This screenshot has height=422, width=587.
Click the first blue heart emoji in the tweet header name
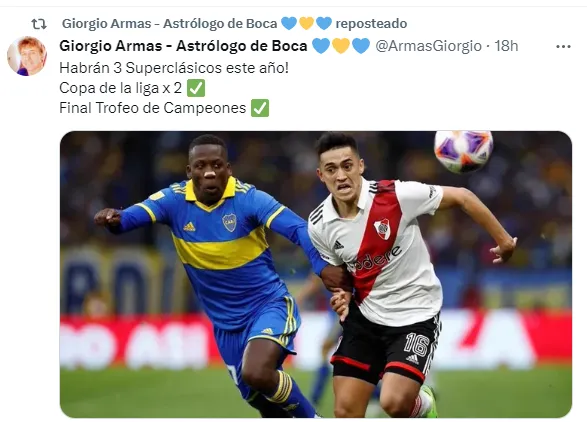(321, 46)
